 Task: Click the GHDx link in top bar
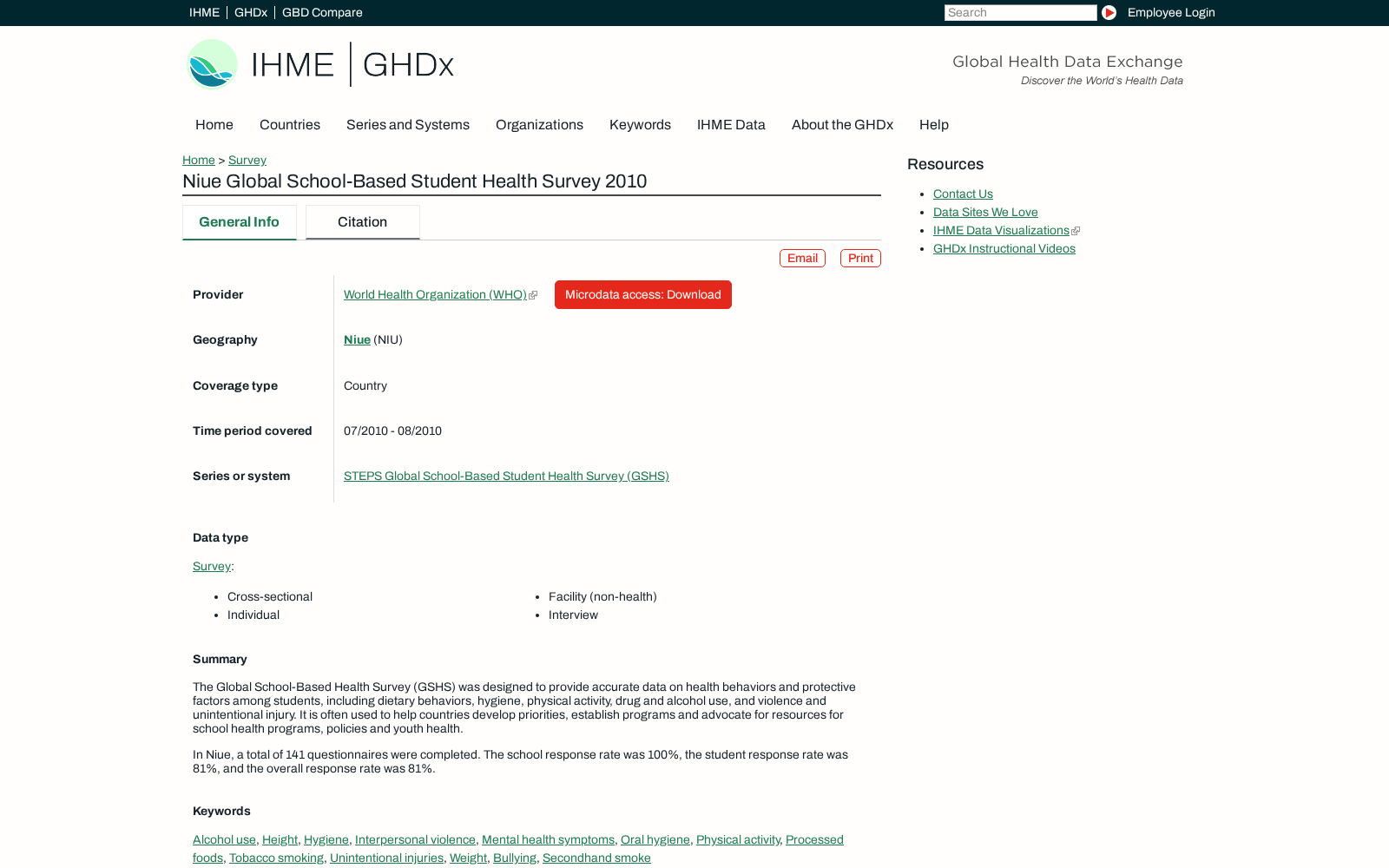[x=251, y=12]
